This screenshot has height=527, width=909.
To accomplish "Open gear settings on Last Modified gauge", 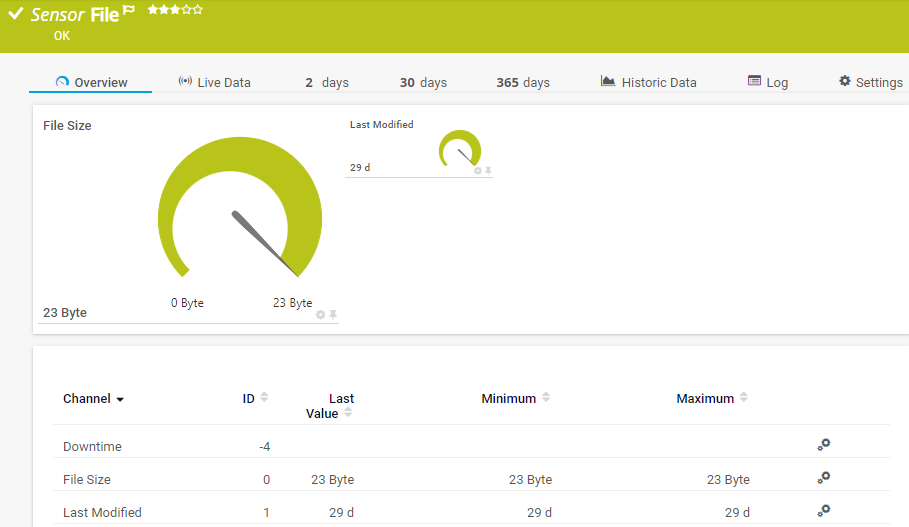I will click(477, 170).
